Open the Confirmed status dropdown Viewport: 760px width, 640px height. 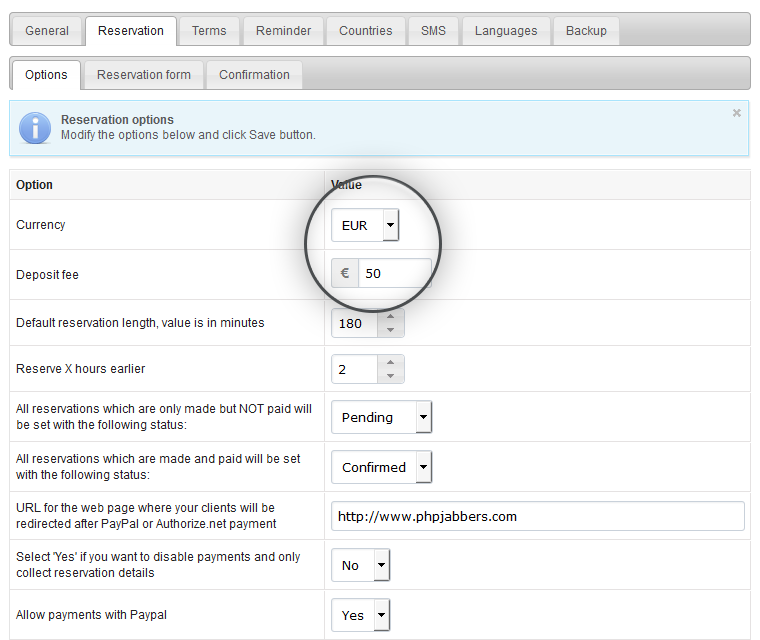(381, 467)
